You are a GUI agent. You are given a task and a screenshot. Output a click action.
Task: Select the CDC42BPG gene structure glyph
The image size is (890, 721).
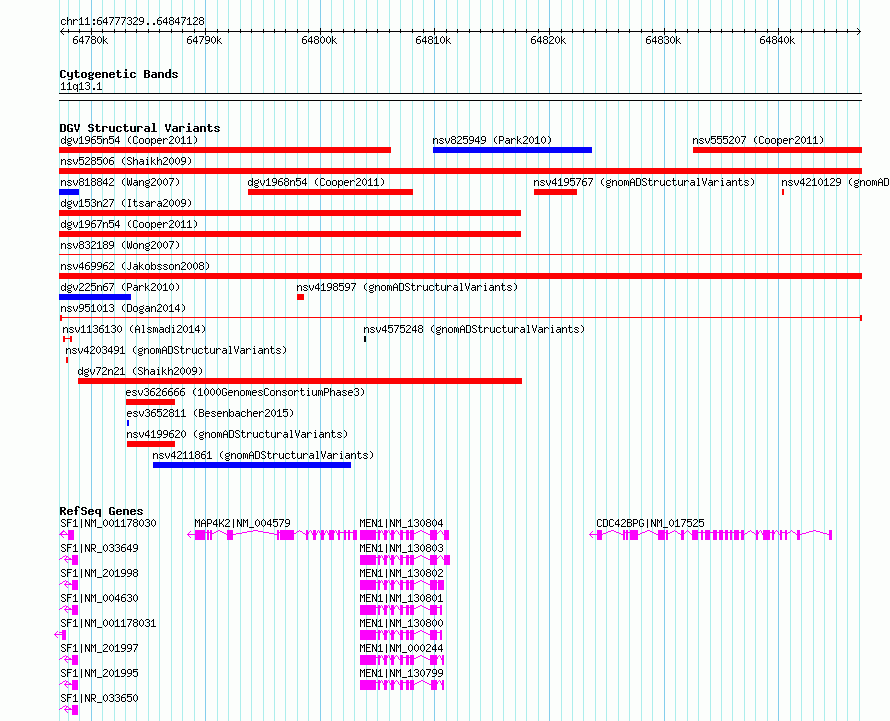[x=711, y=535]
